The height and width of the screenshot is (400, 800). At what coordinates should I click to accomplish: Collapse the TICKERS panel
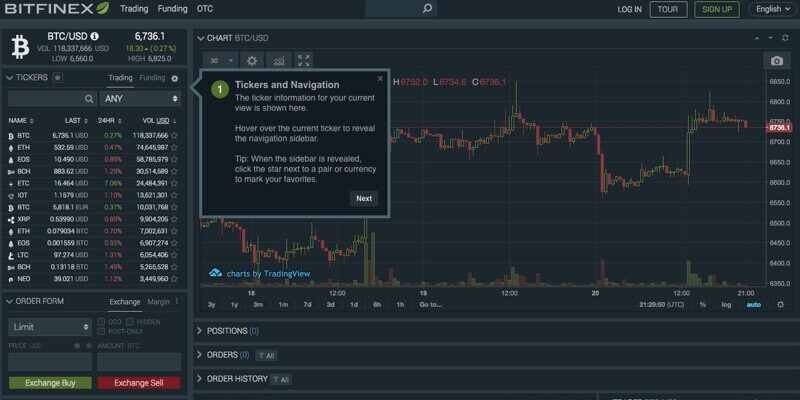click(9, 78)
